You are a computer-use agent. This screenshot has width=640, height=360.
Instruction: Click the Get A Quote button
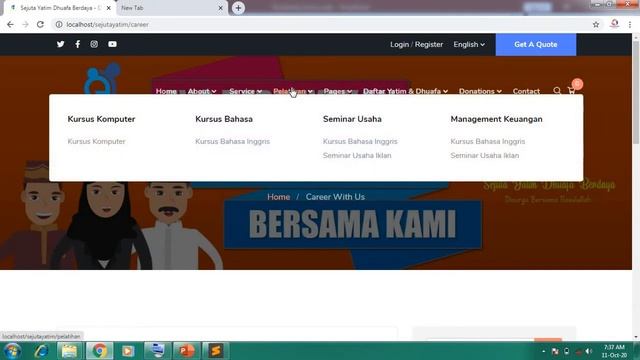pyautogui.click(x=536, y=44)
